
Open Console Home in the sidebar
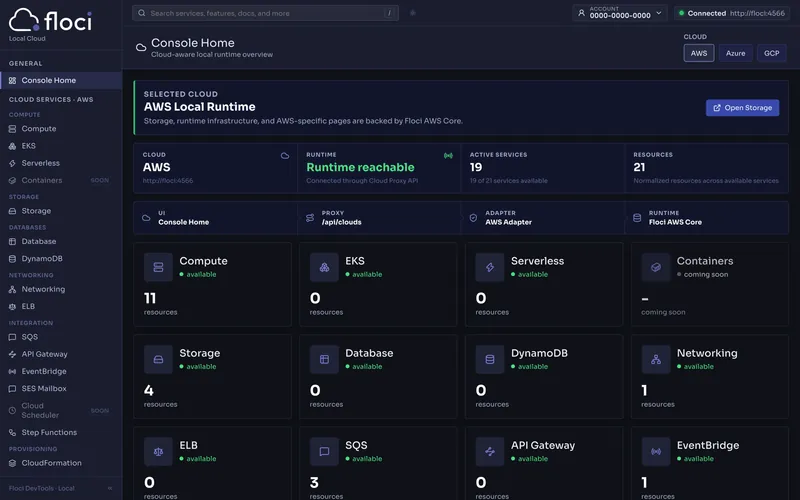point(61,80)
